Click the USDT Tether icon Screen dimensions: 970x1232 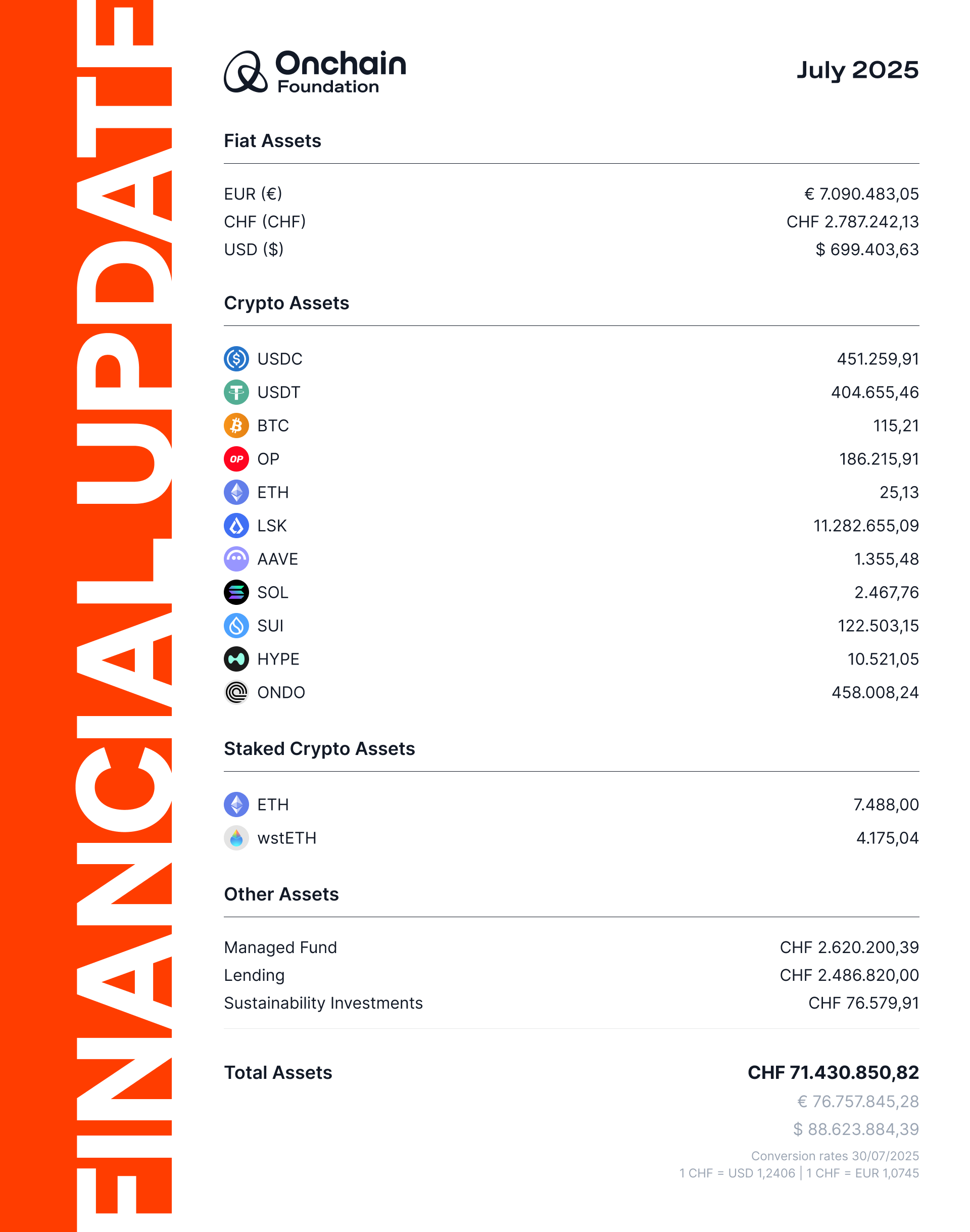[236, 393]
